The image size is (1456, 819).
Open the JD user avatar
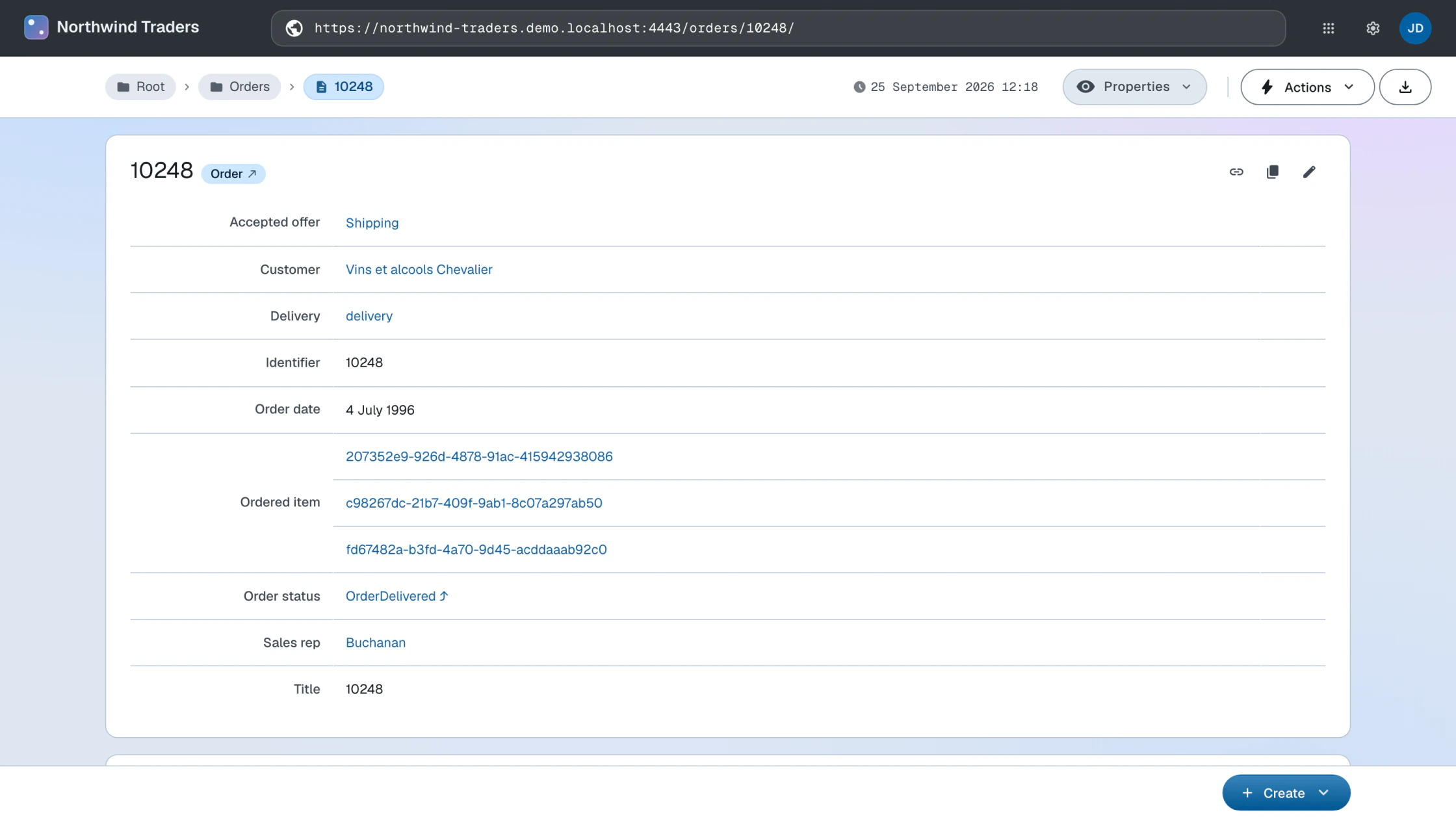point(1415,28)
